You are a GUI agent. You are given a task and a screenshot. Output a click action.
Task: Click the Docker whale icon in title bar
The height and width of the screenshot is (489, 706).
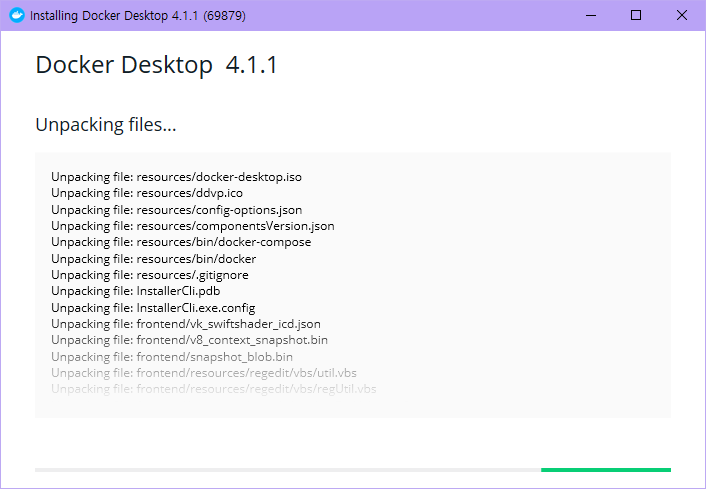pos(15,16)
